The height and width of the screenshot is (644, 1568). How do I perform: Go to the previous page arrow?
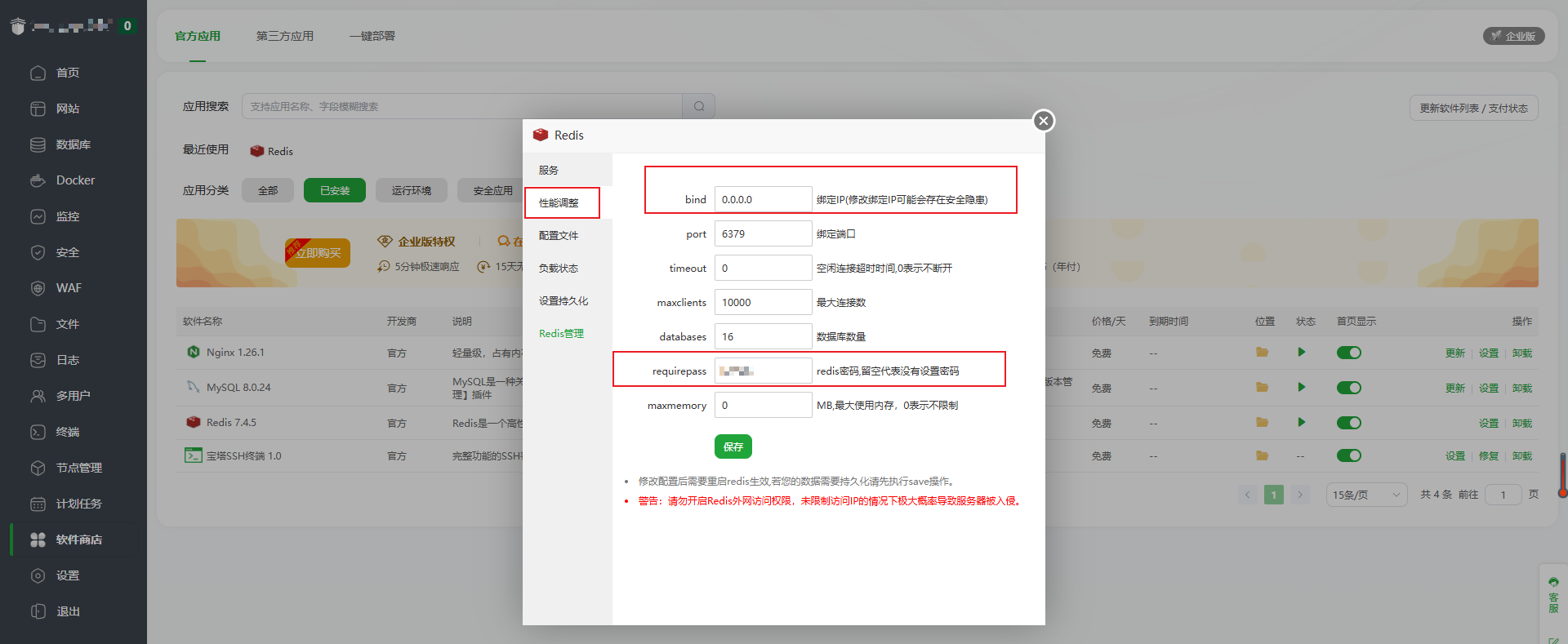pyautogui.click(x=1247, y=495)
